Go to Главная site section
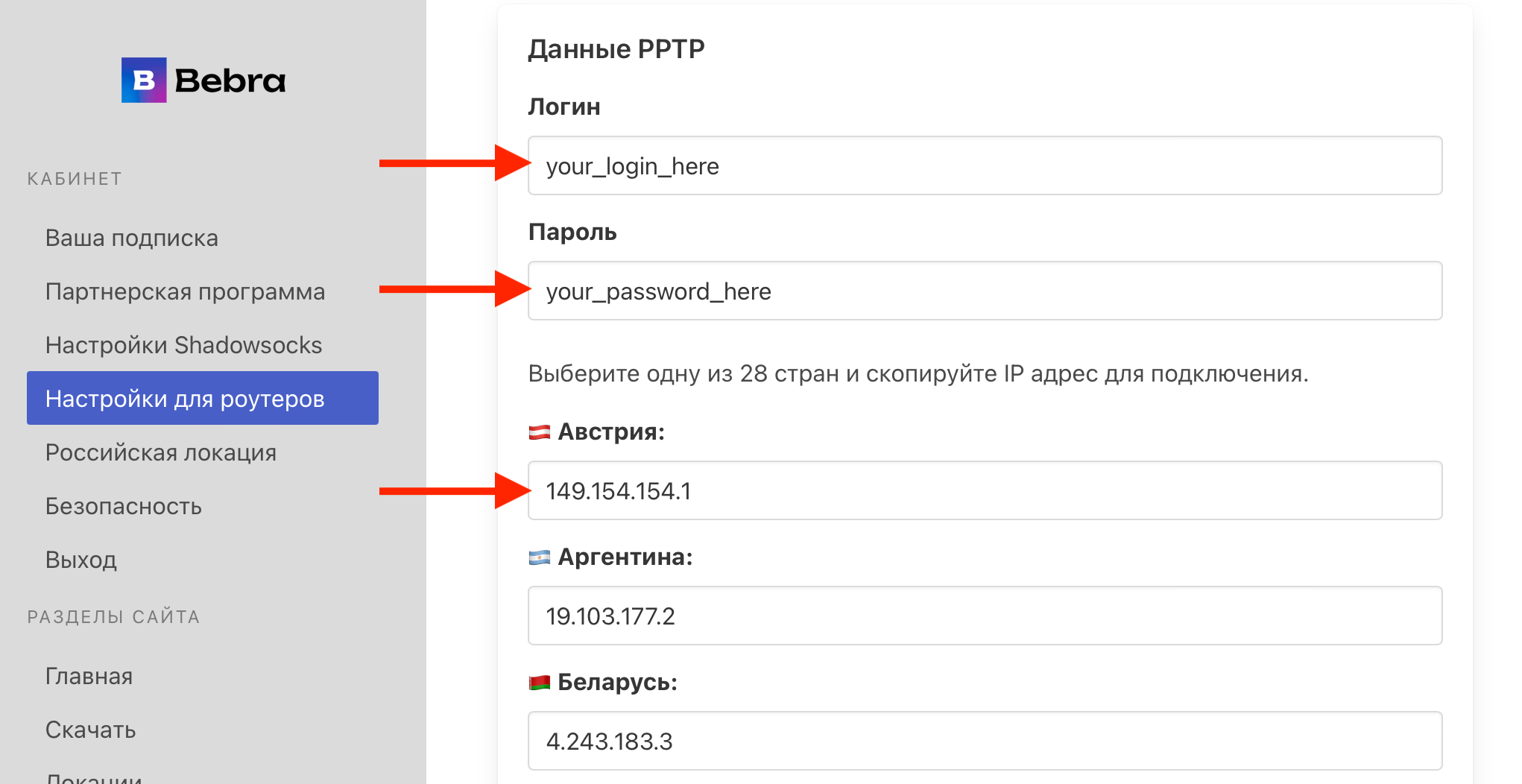This screenshot has height=784, width=1522. pyautogui.click(x=89, y=676)
